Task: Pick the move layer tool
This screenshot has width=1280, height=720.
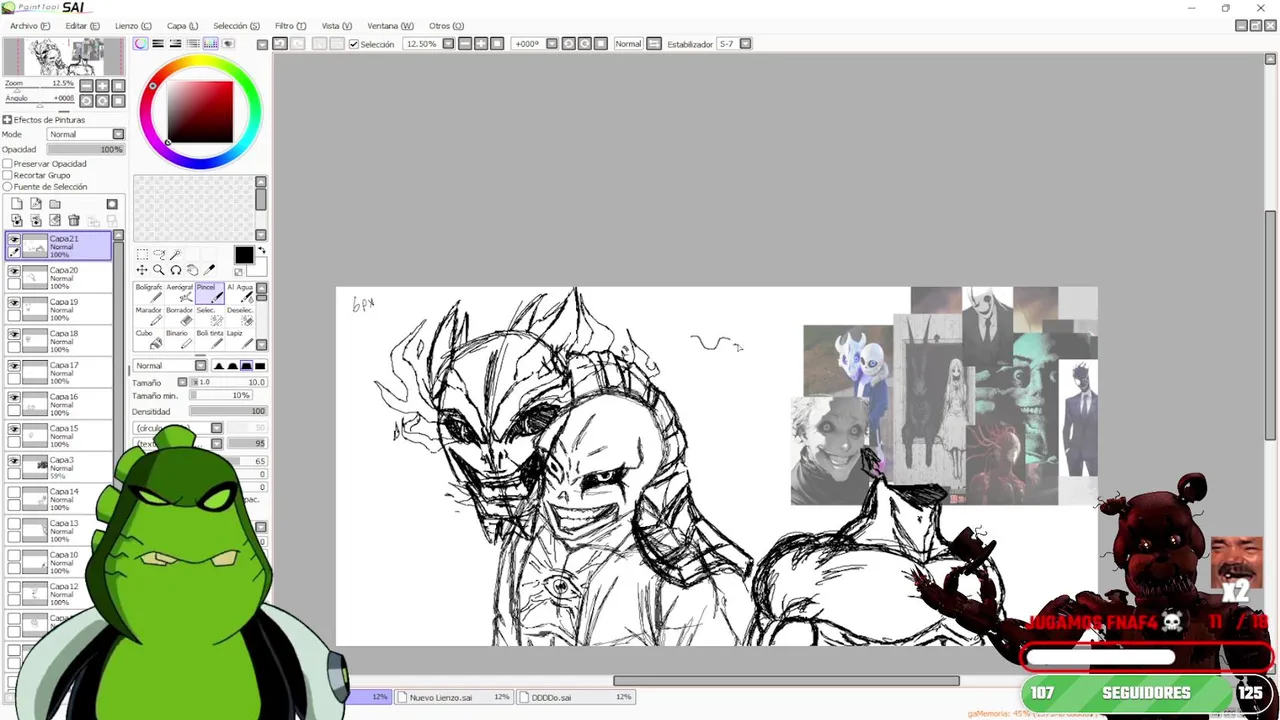Action: click(x=142, y=270)
